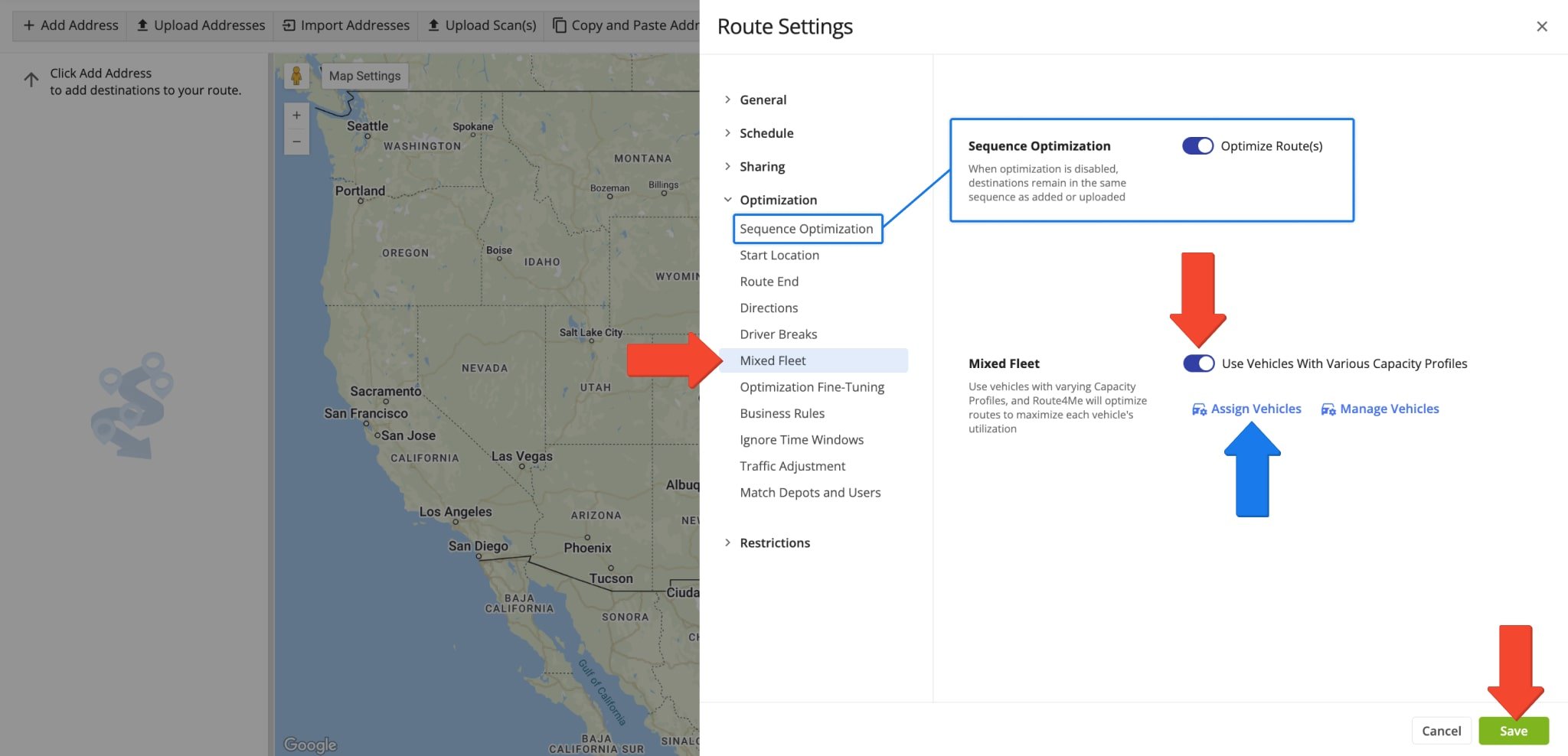Open the Directions settings

[769, 308]
